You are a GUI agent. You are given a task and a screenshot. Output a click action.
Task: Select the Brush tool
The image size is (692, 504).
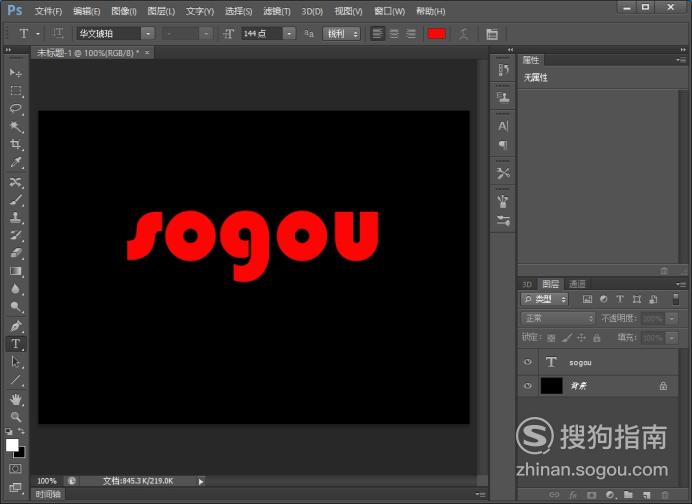point(16,200)
